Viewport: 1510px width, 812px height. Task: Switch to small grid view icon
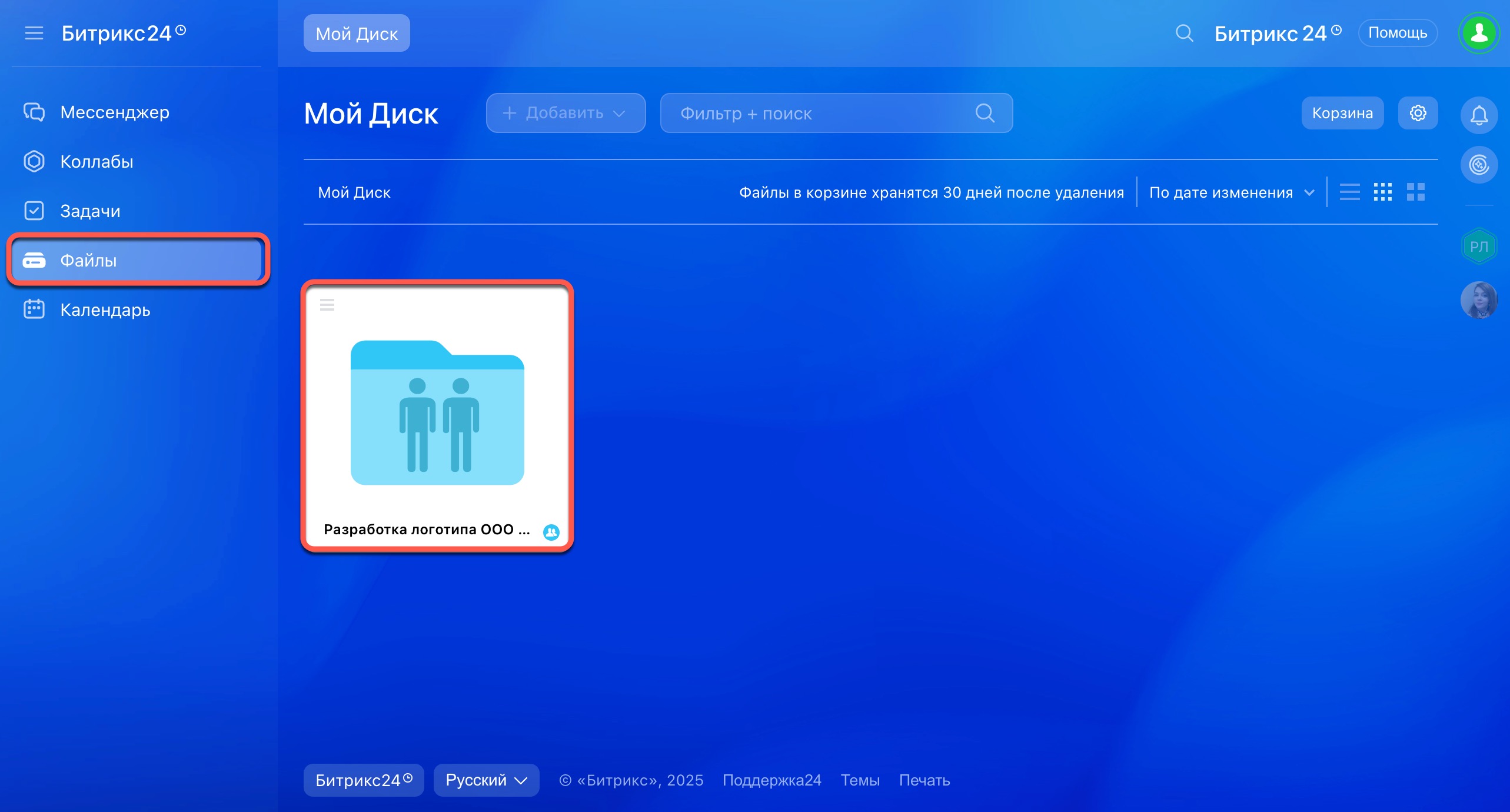click(1383, 192)
